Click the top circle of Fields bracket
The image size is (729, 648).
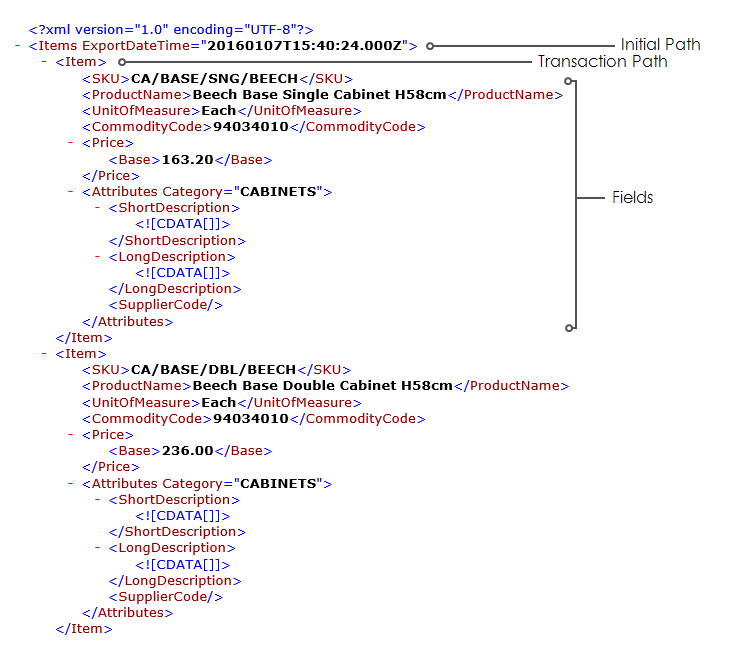[x=568, y=80]
